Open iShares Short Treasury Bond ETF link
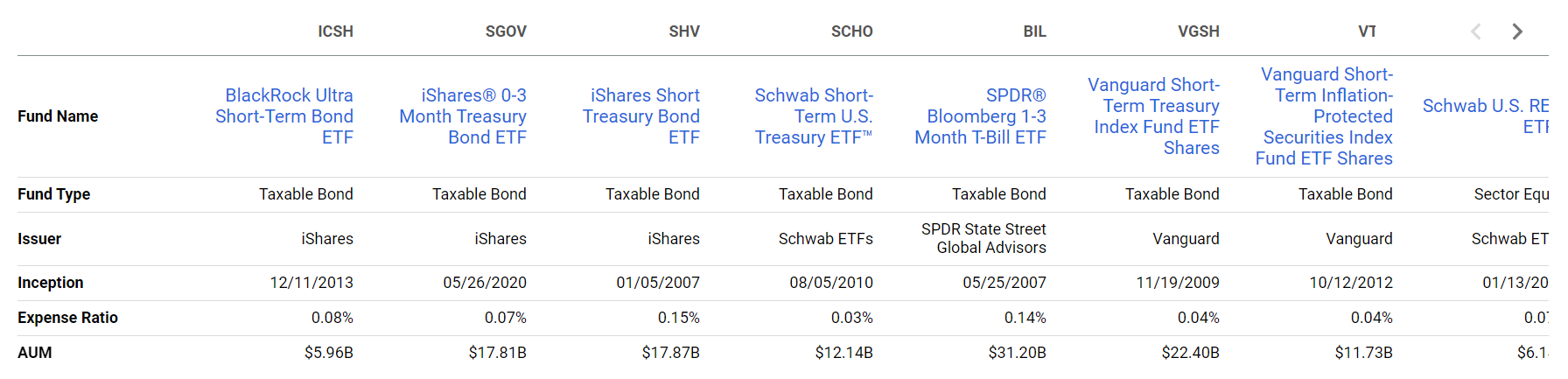Screen dimensions: 1568x379 (641, 116)
